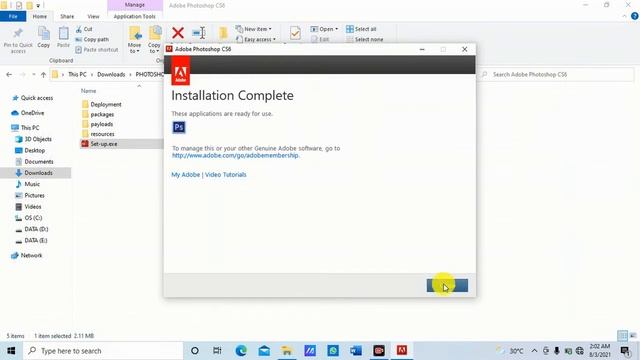Image resolution: width=640 pixels, height=360 pixels.
Task: Open WhatsApp from the taskbar
Action: [x=333, y=351]
